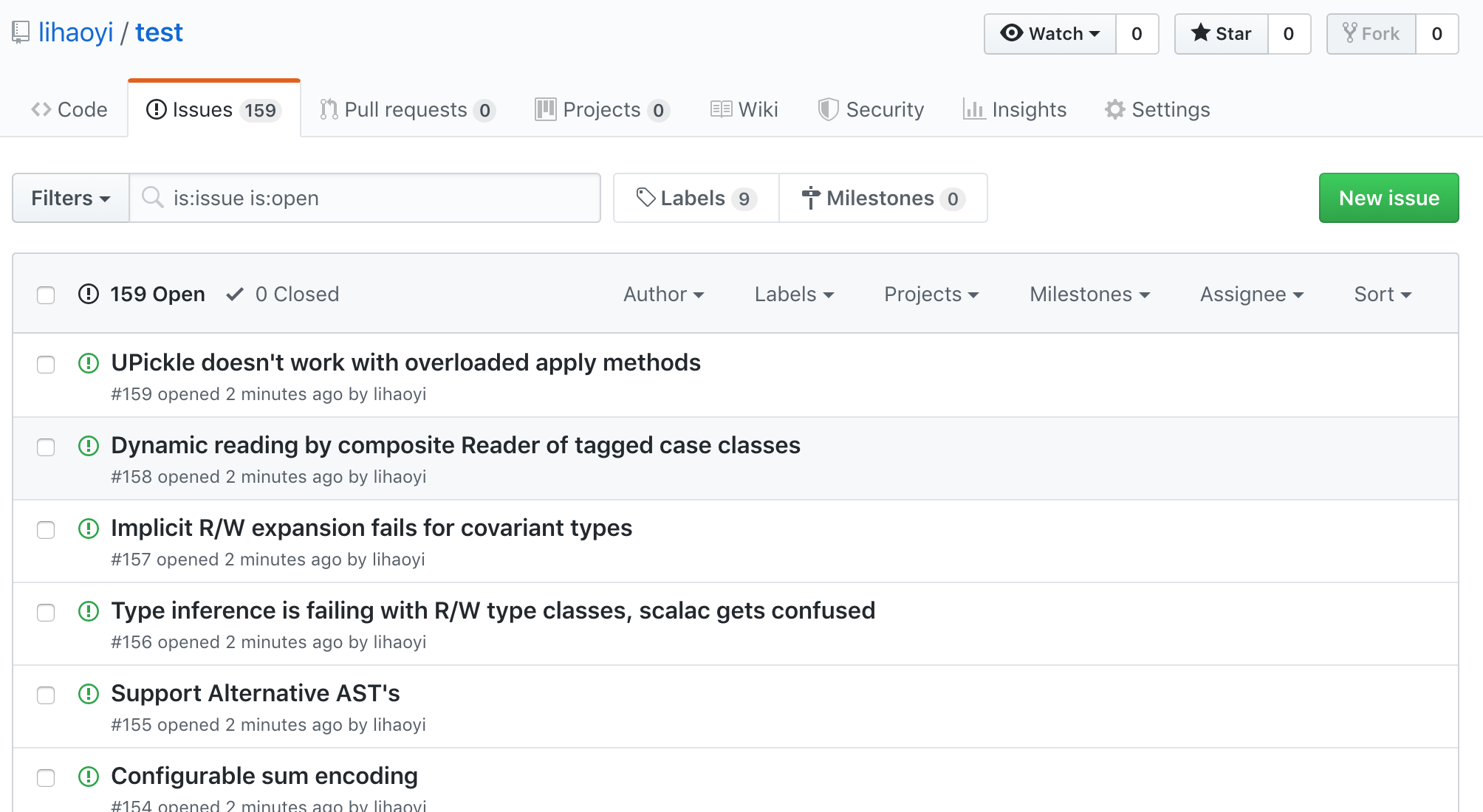Select checkbox for Implicit R/W expansion issue
Image resolution: width=1483 pixels, height=812 pixels.
[x=46, y=530]
